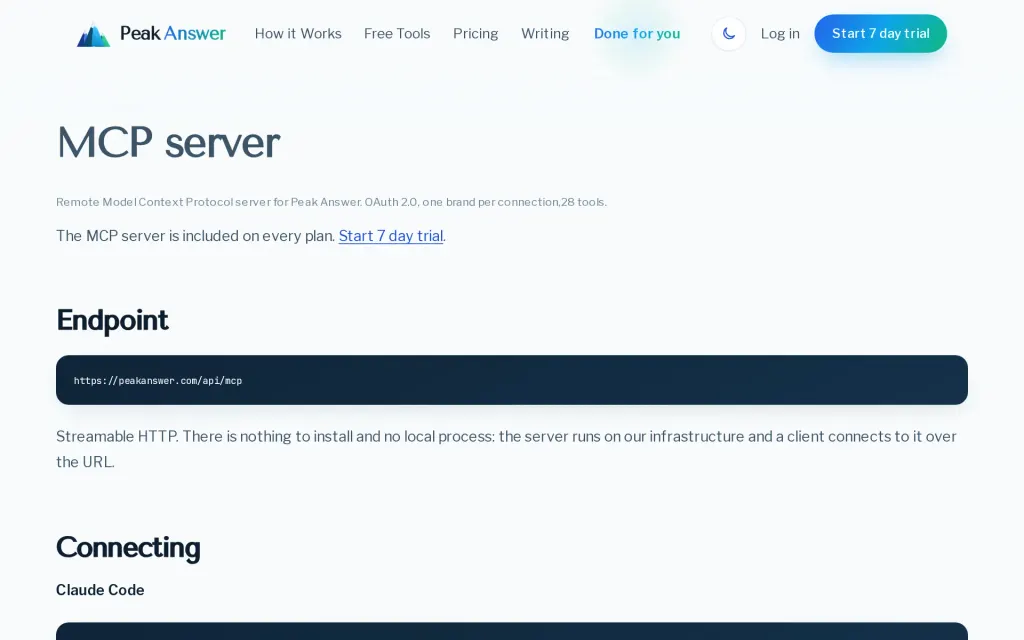This screenshot has height=640, width=1024.
Task: Click the Peak Answer brand name text
Action: tap(173, 33)
